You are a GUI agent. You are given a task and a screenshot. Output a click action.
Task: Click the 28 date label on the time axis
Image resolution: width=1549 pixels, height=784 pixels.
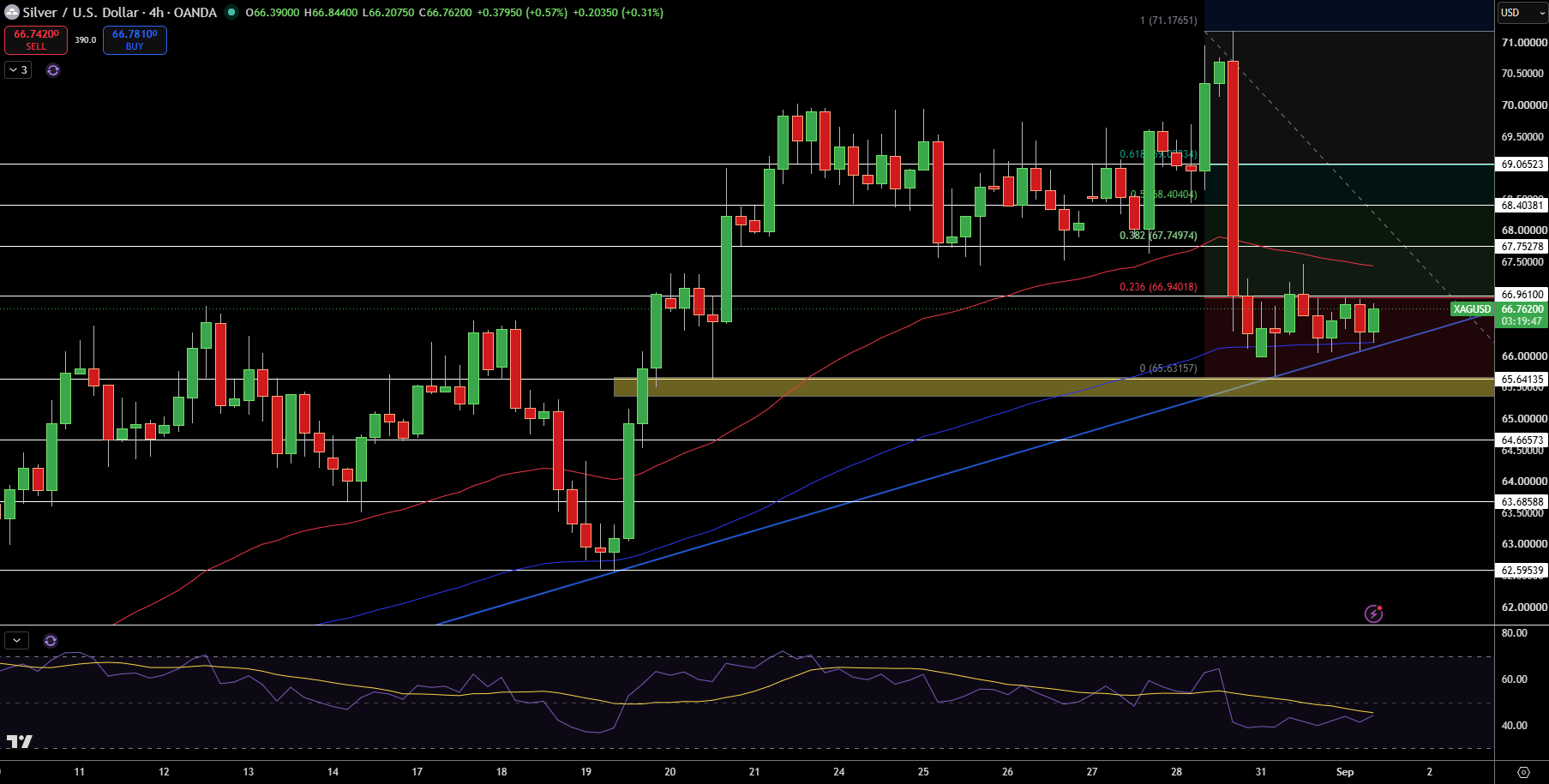pyautogui.click(x=1176, y=772)
